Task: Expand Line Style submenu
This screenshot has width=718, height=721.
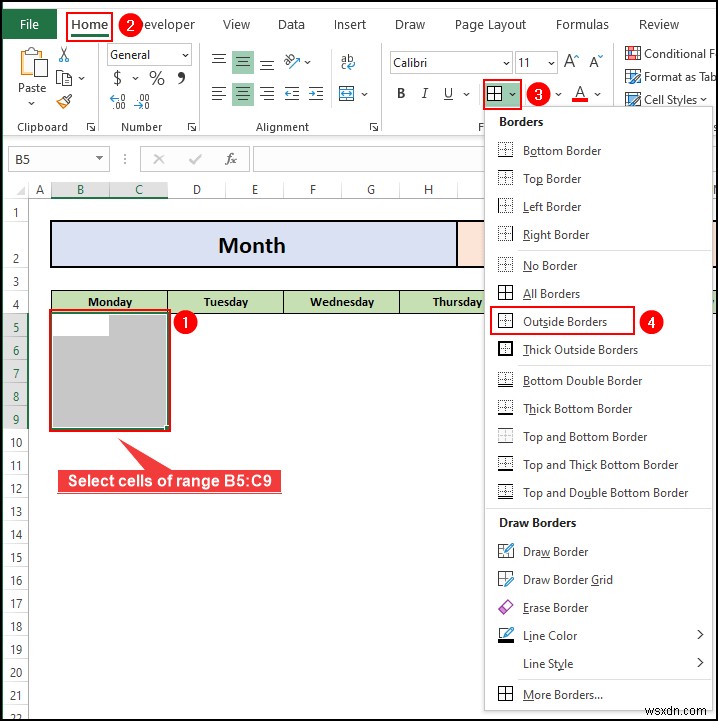Action: click(x=597, y=663)
